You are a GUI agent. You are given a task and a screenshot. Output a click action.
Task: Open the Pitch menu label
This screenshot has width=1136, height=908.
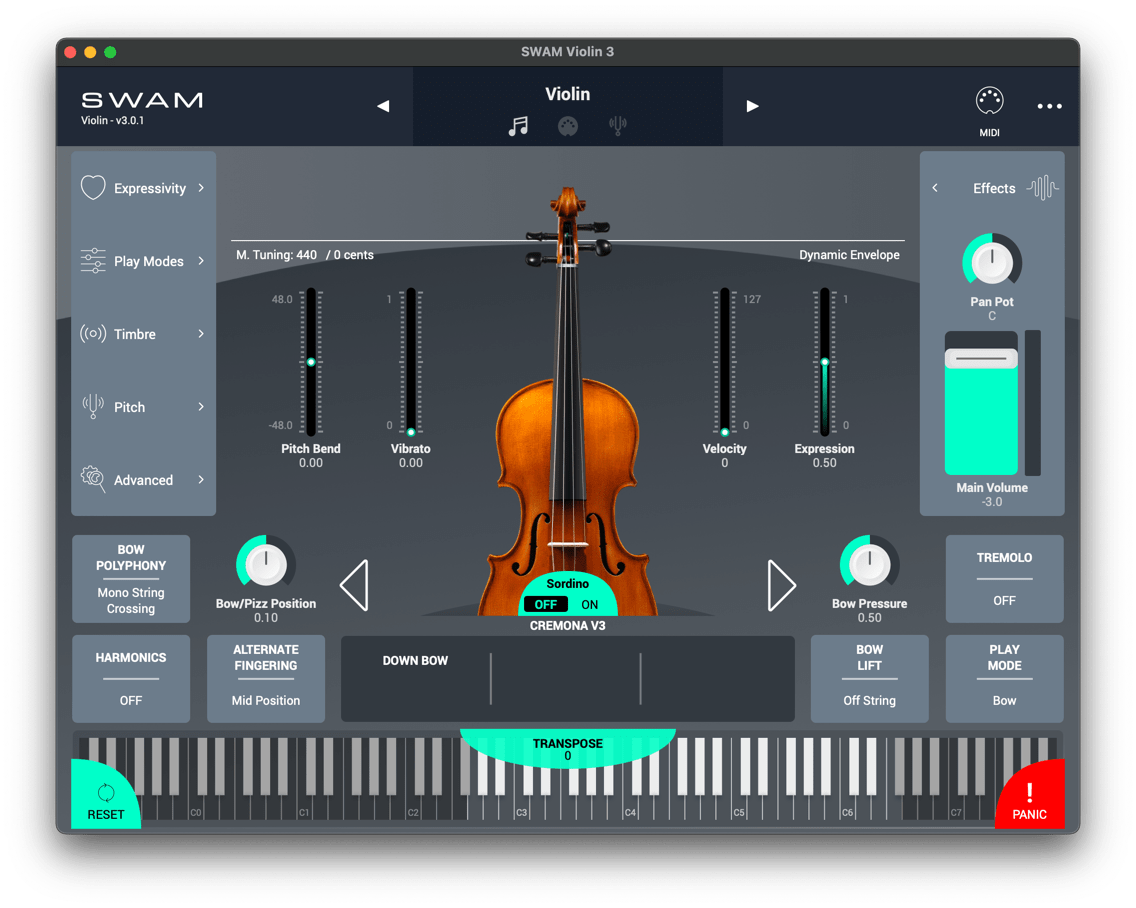(130, 407)
